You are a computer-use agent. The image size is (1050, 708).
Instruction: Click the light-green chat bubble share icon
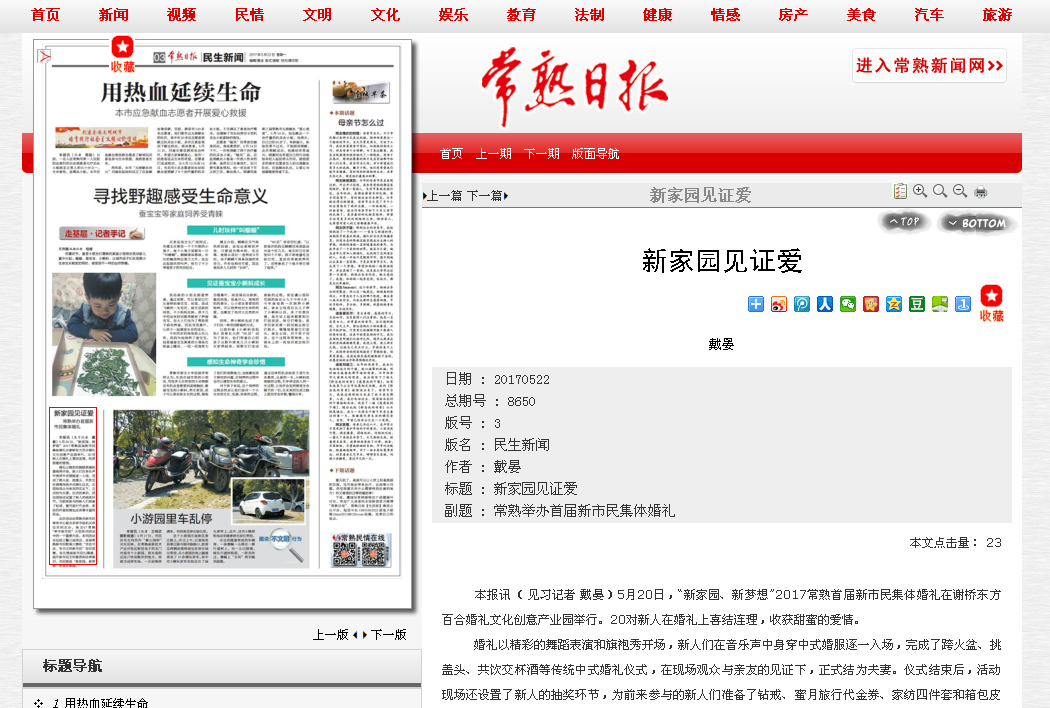point(940,304)
